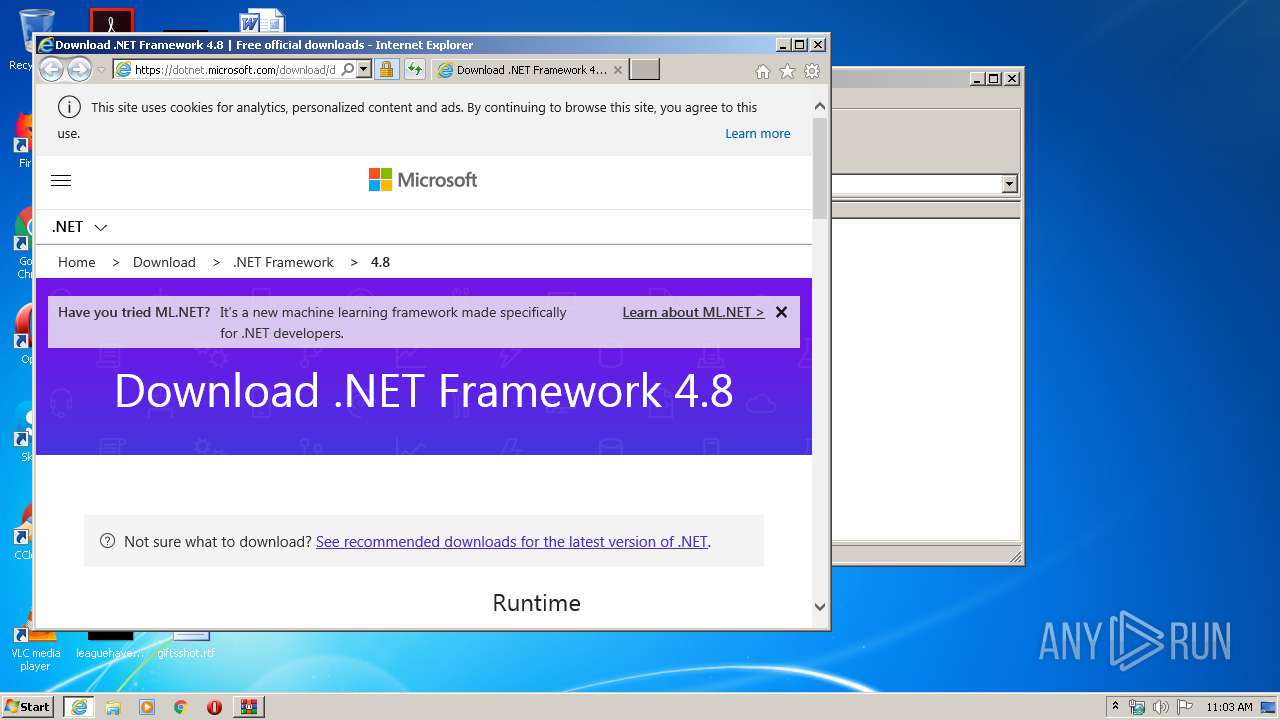Open media player taskbar icon

pos(147,707)
